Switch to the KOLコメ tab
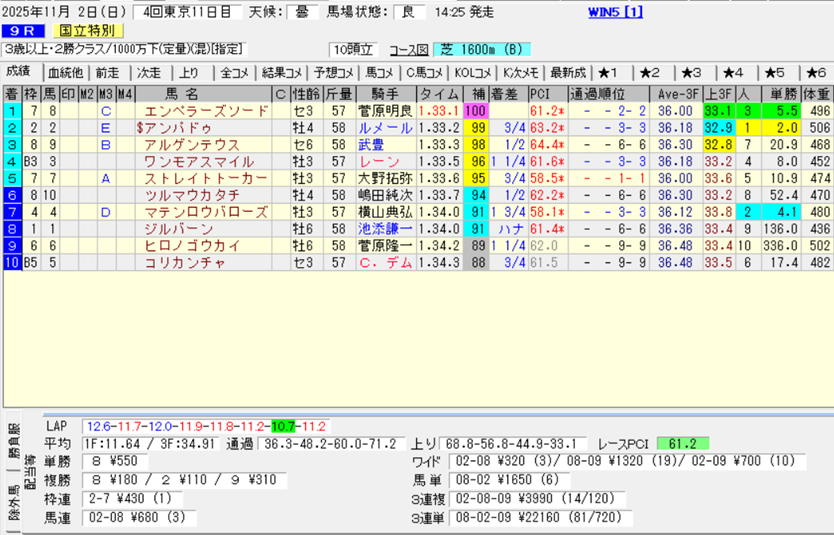Screen dimensions: 834x535 tap(472, 72)
